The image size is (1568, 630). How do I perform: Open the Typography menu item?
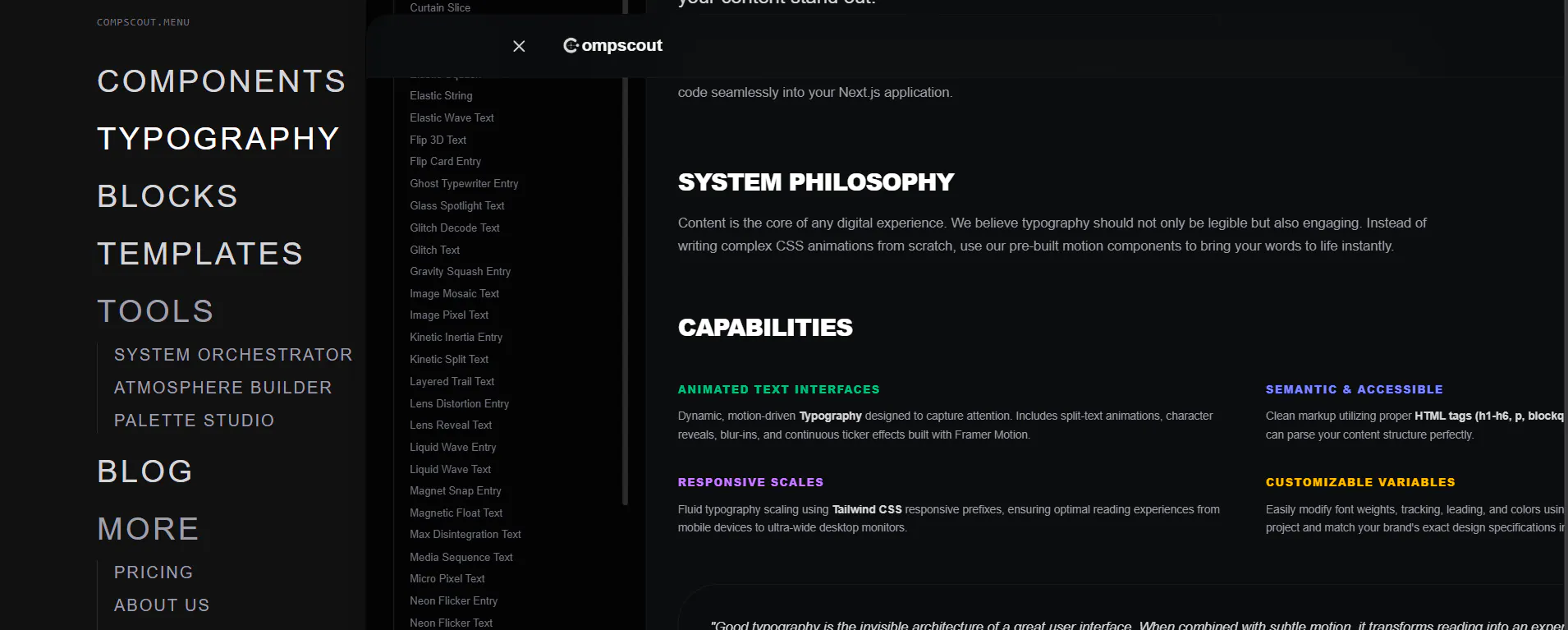(218, 139)
